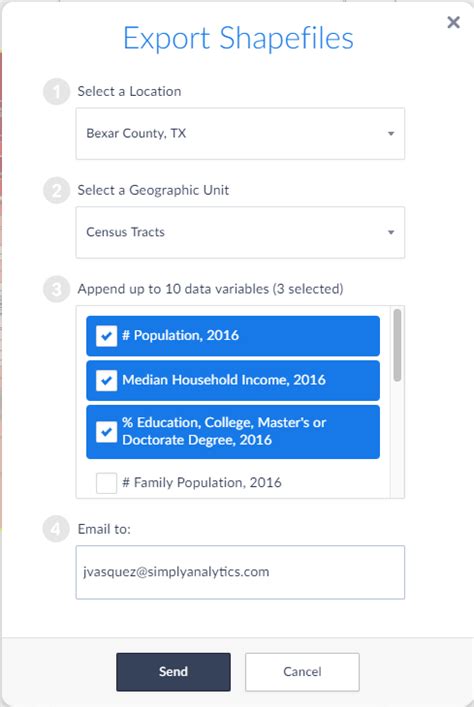This screenshot has height=707, width=474.
Task: Click the Send button
Action: (173, 672)
